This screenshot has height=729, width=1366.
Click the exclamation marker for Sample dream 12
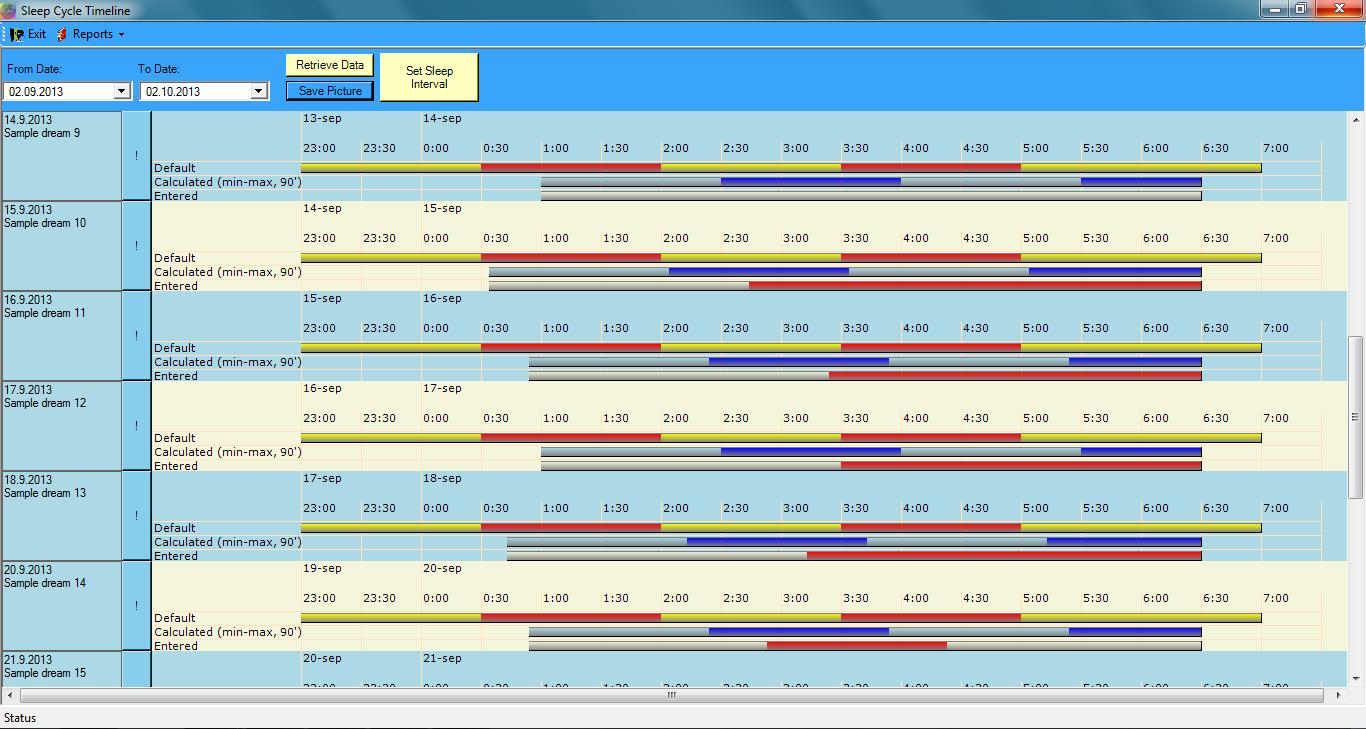[x=136, y=425]
